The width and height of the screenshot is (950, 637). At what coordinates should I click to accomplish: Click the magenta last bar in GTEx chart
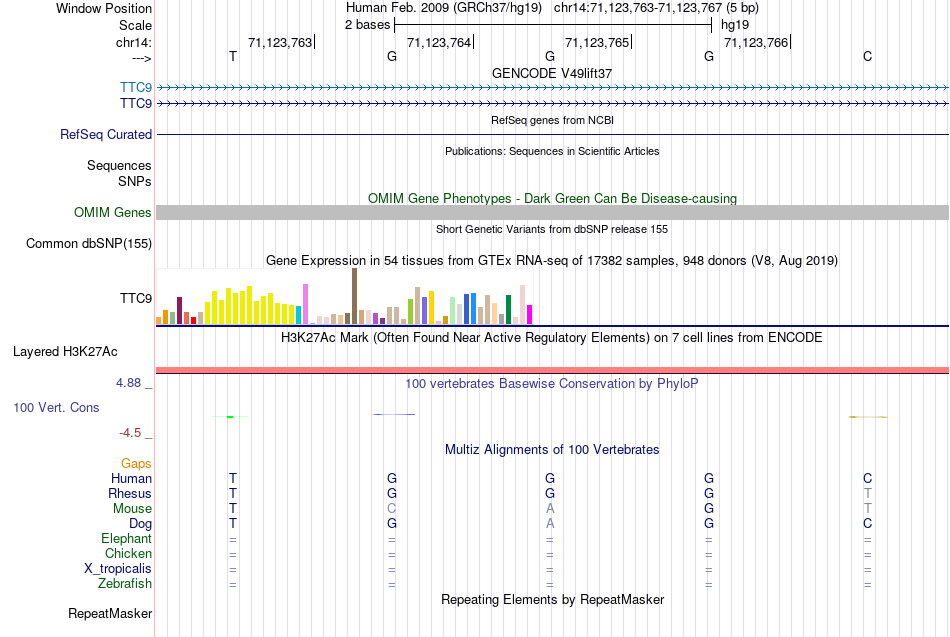530,315
